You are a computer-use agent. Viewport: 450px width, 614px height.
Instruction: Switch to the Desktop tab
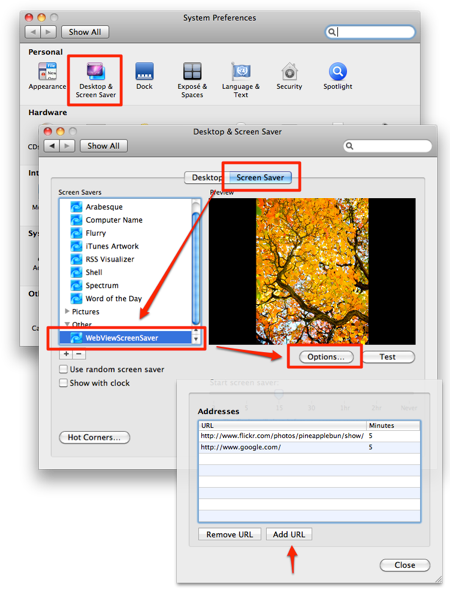pos(206,177)
